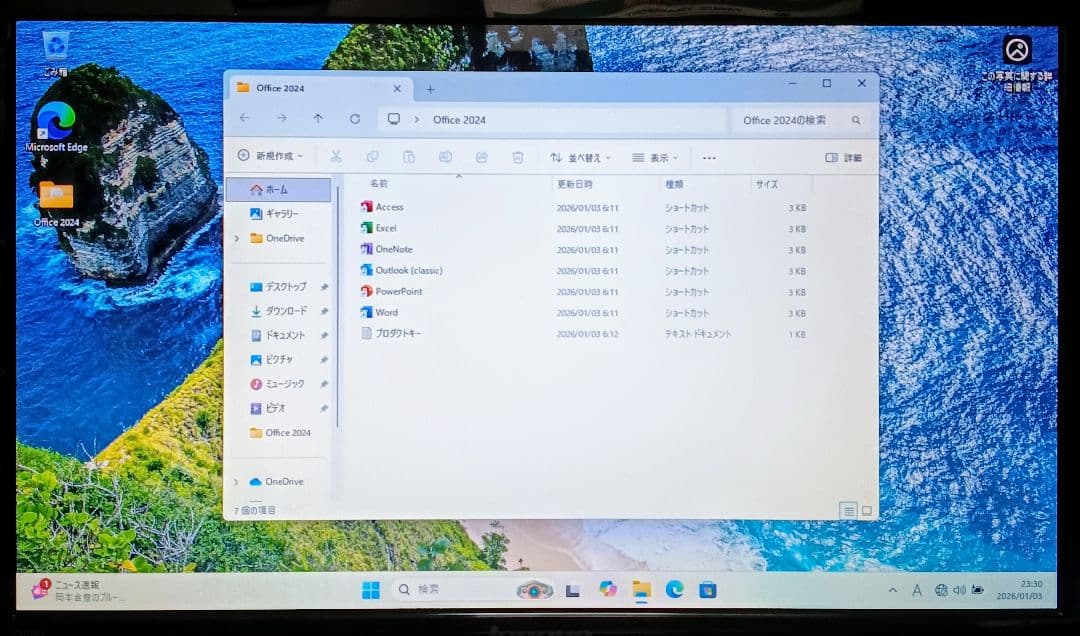Click the Share icon in the toolbar
1080x636 pixels.
482,157
